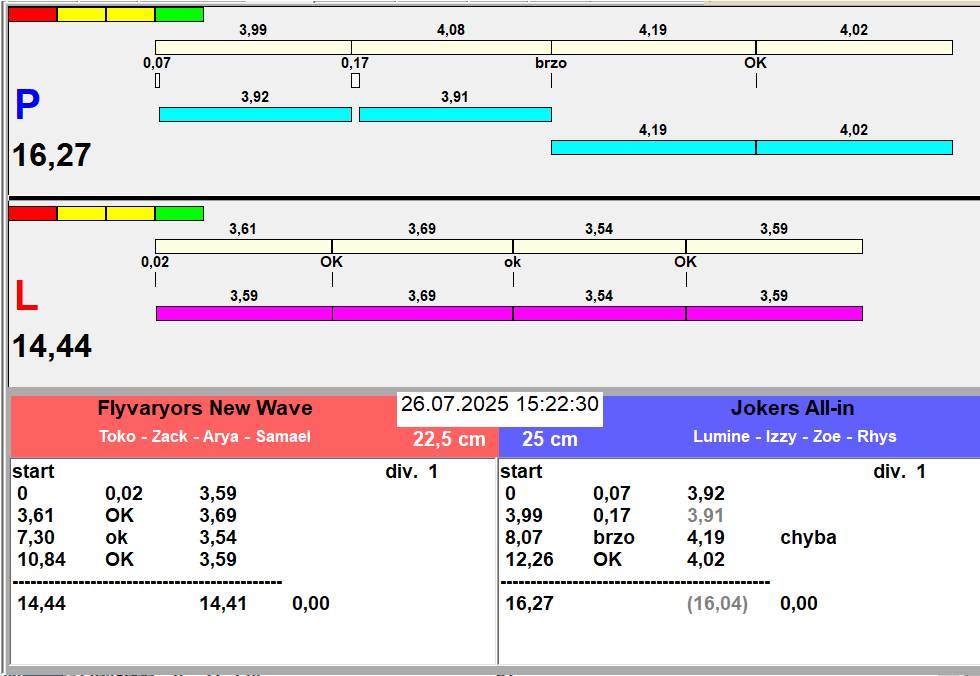Click the 'brzo' marker under the lane P bar
The width and height of the screenshot is (980, 676).
(x=551, y=63)
